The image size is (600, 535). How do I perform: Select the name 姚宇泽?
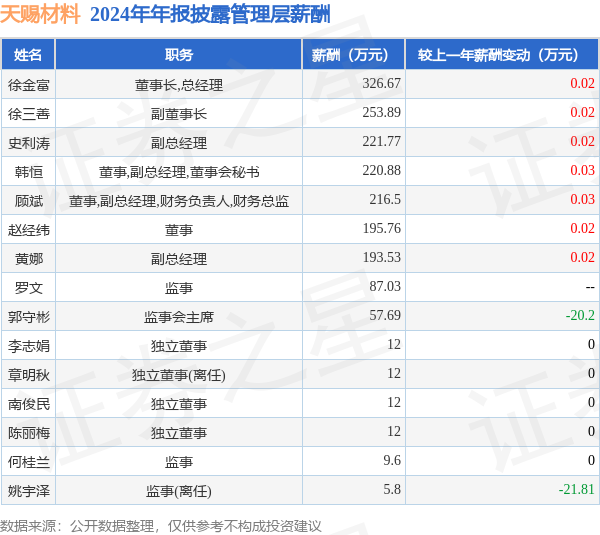click(29, 491)
